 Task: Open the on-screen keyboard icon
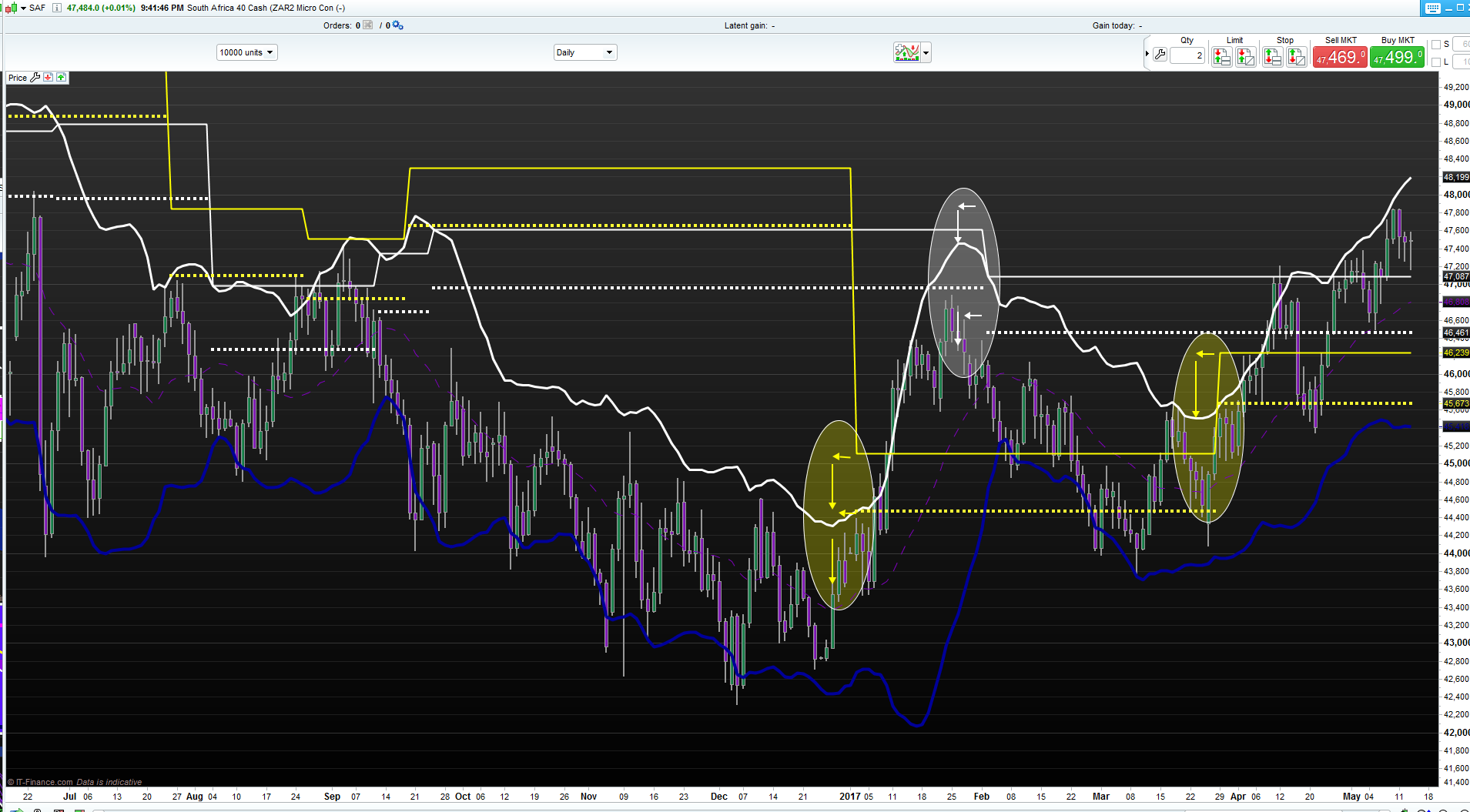1432,8
